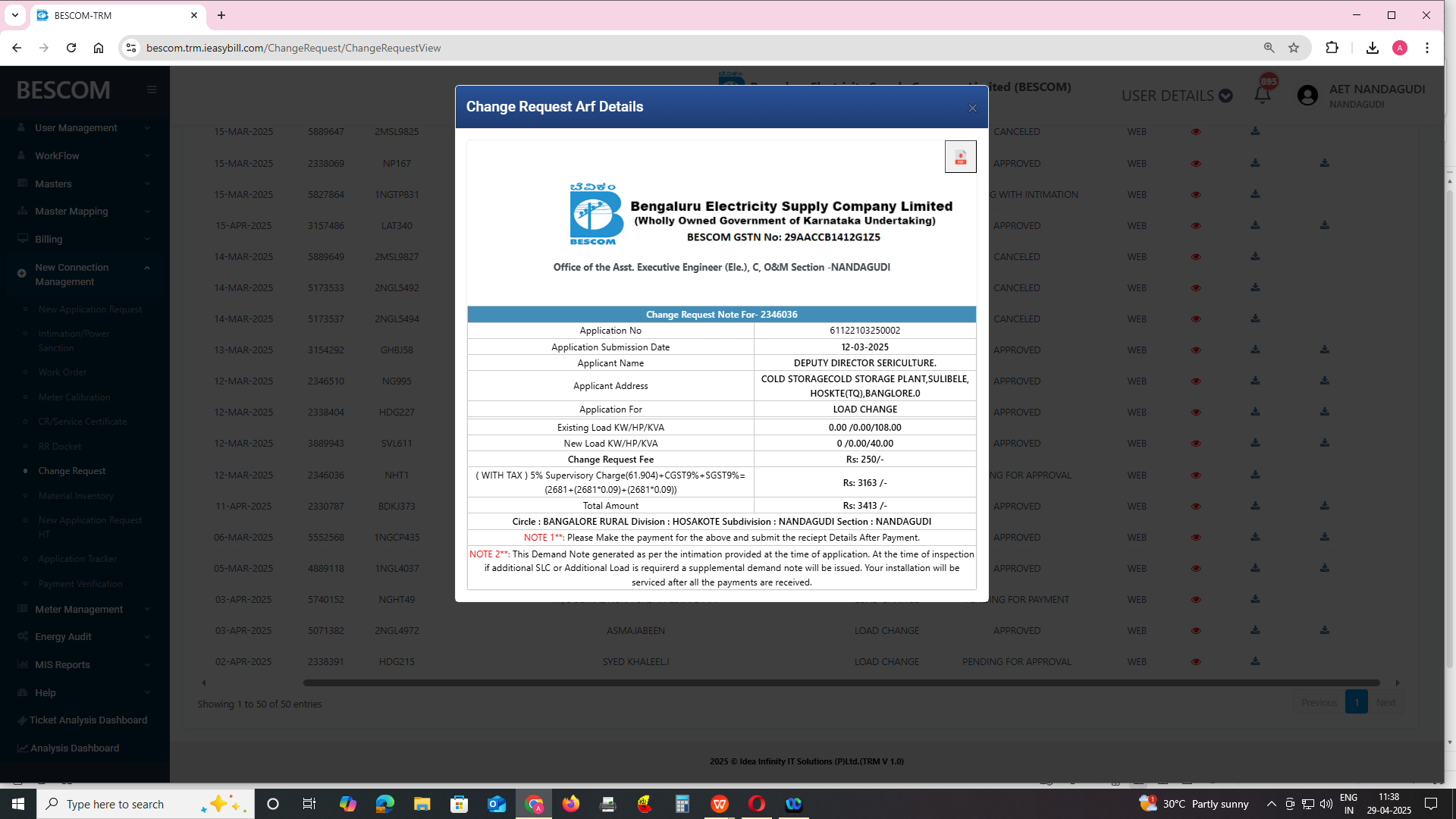The width and height of the screenshot is (1456, 819).
Task: Open browser Extensions puzzle icon
Action: [1332, 48]
